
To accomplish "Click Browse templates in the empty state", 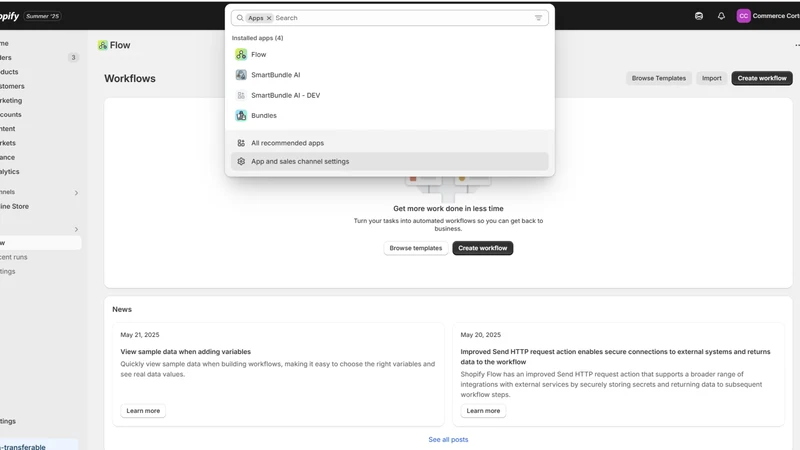I will tap(415, 248).
